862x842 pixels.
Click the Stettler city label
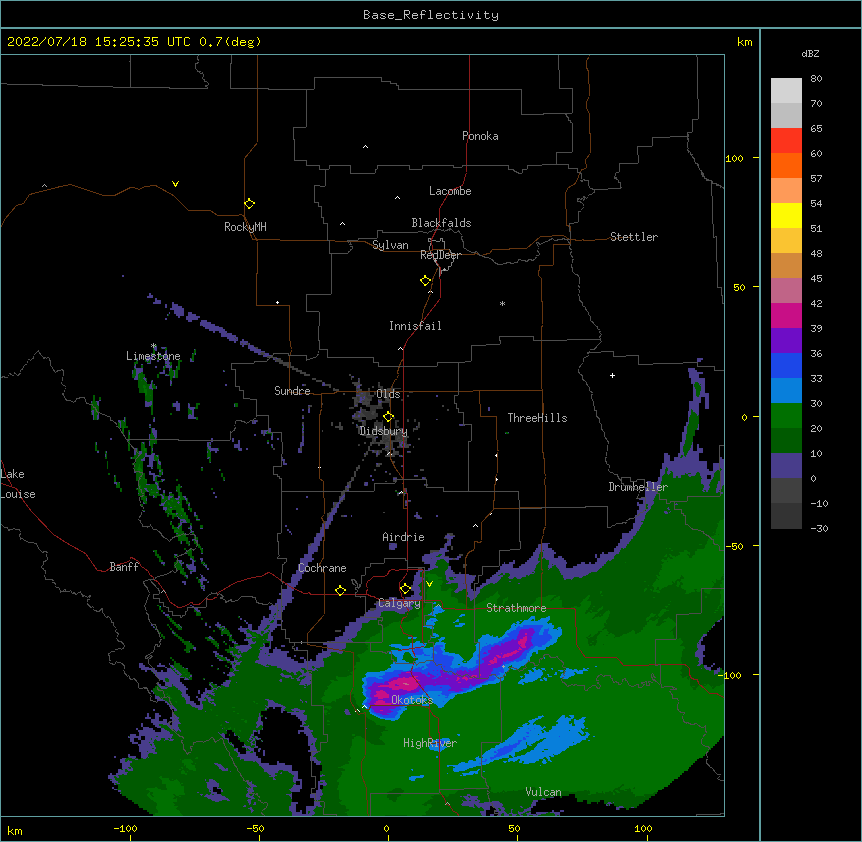click(x=634, y=237)
